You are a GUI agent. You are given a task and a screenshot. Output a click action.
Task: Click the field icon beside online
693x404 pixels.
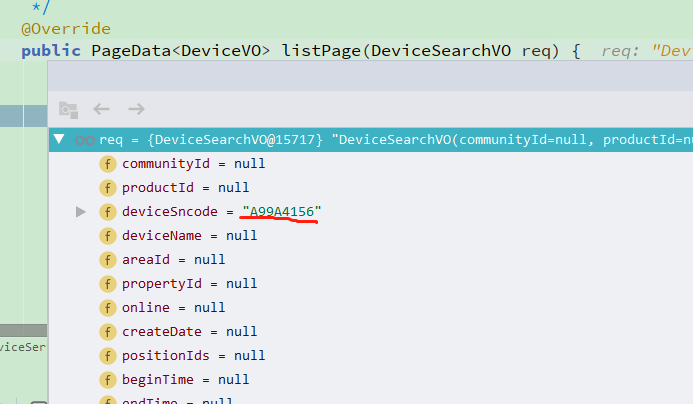point(107,308)
